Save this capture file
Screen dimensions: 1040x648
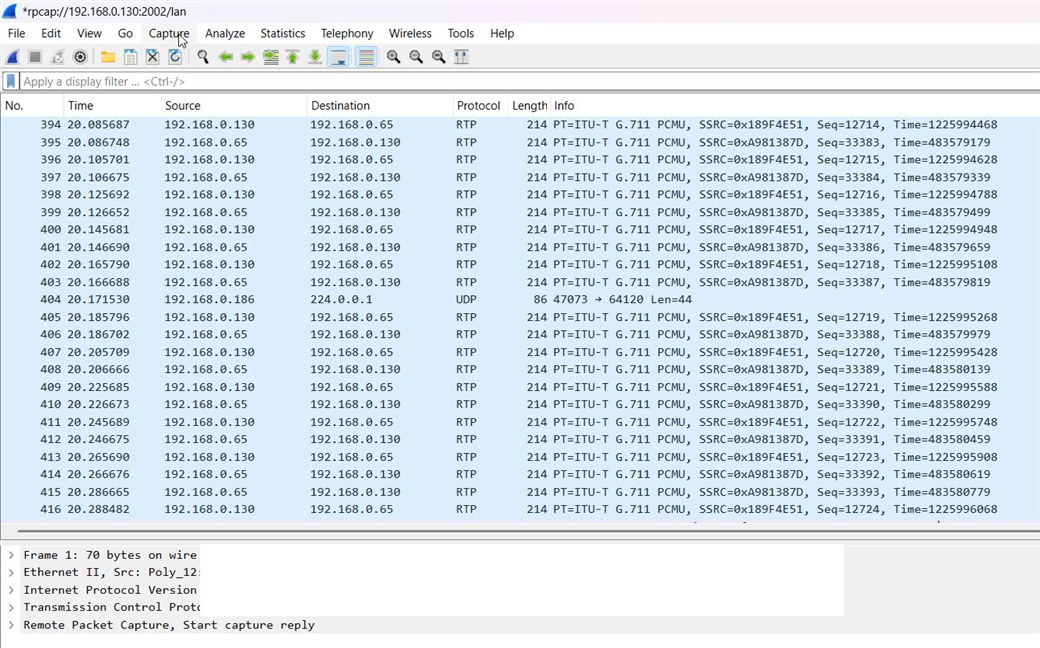(x=130, y=57)
